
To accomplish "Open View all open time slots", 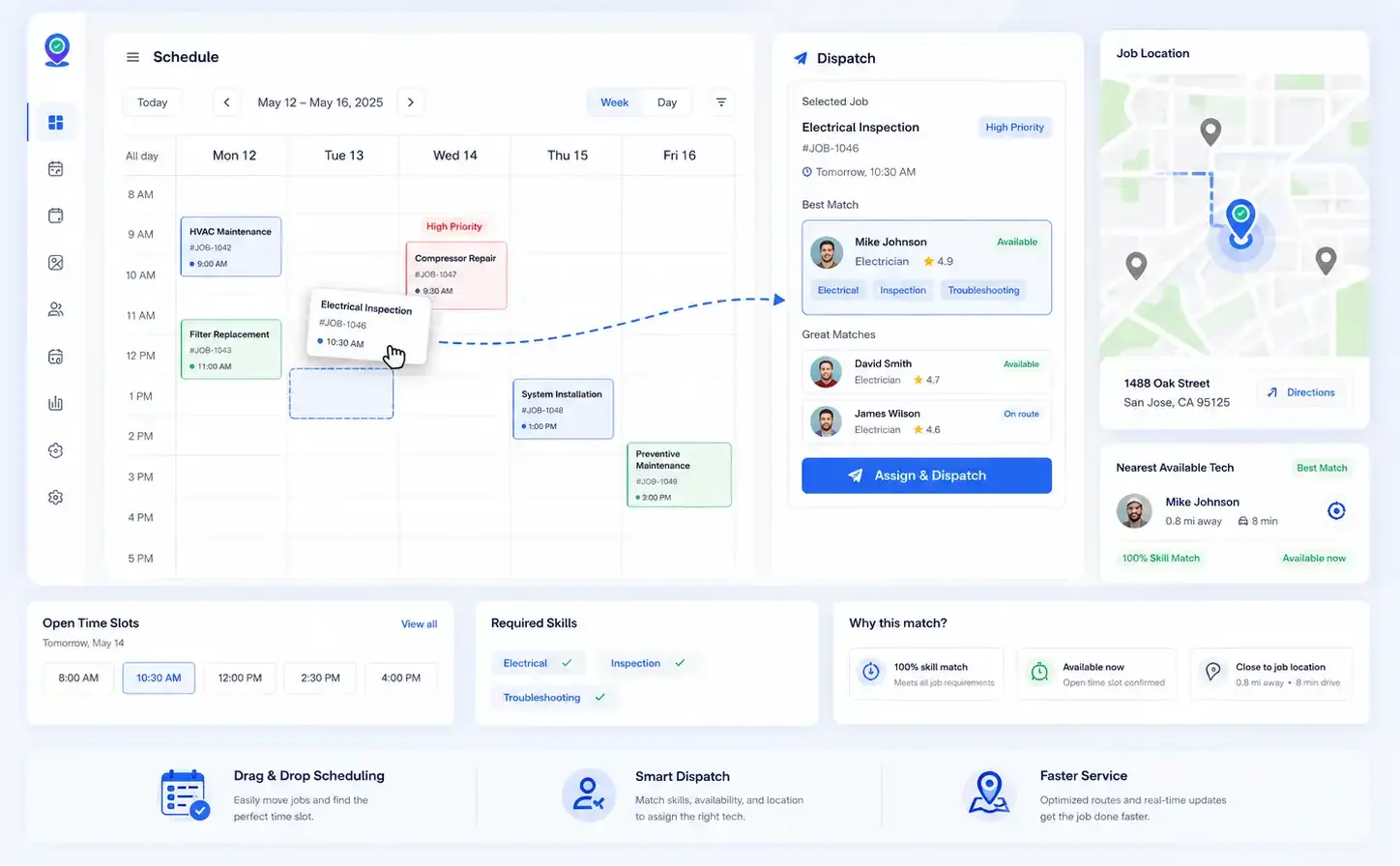I will pos(419,624).
